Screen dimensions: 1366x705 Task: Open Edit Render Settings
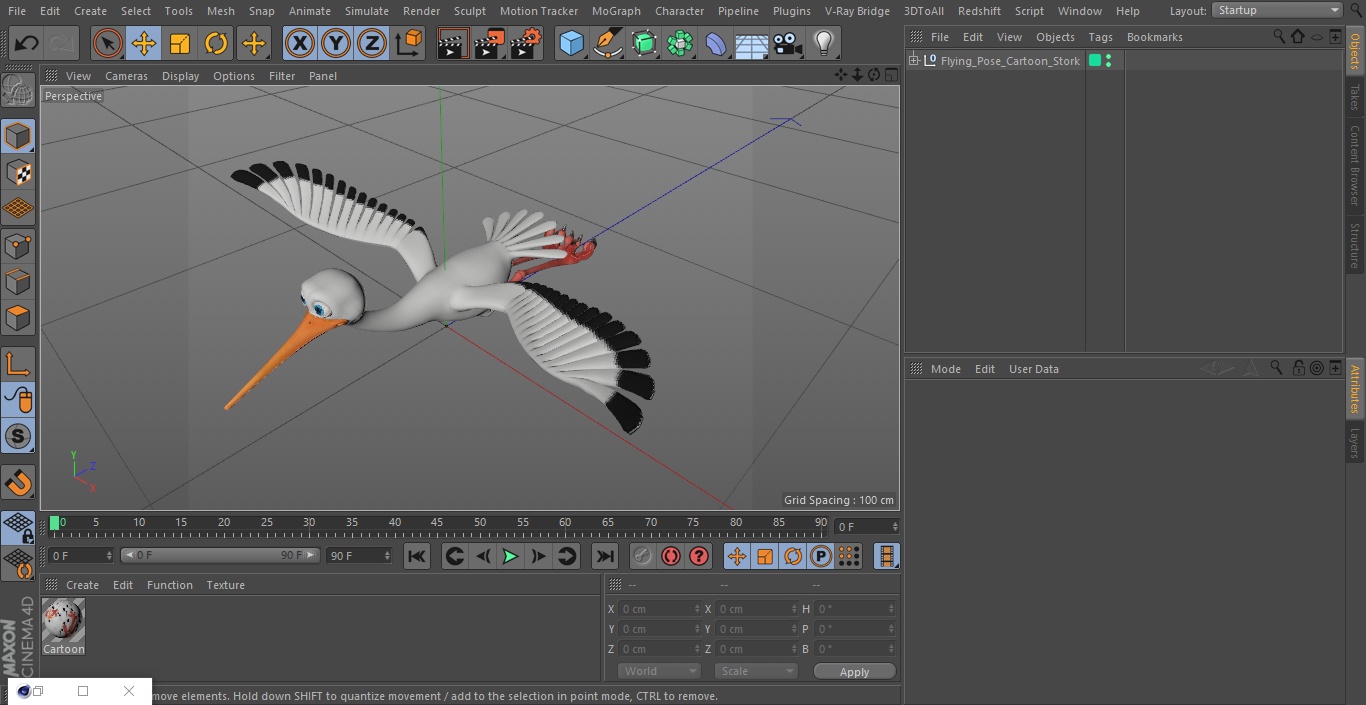pyautogui.click(x=526, y=43)
